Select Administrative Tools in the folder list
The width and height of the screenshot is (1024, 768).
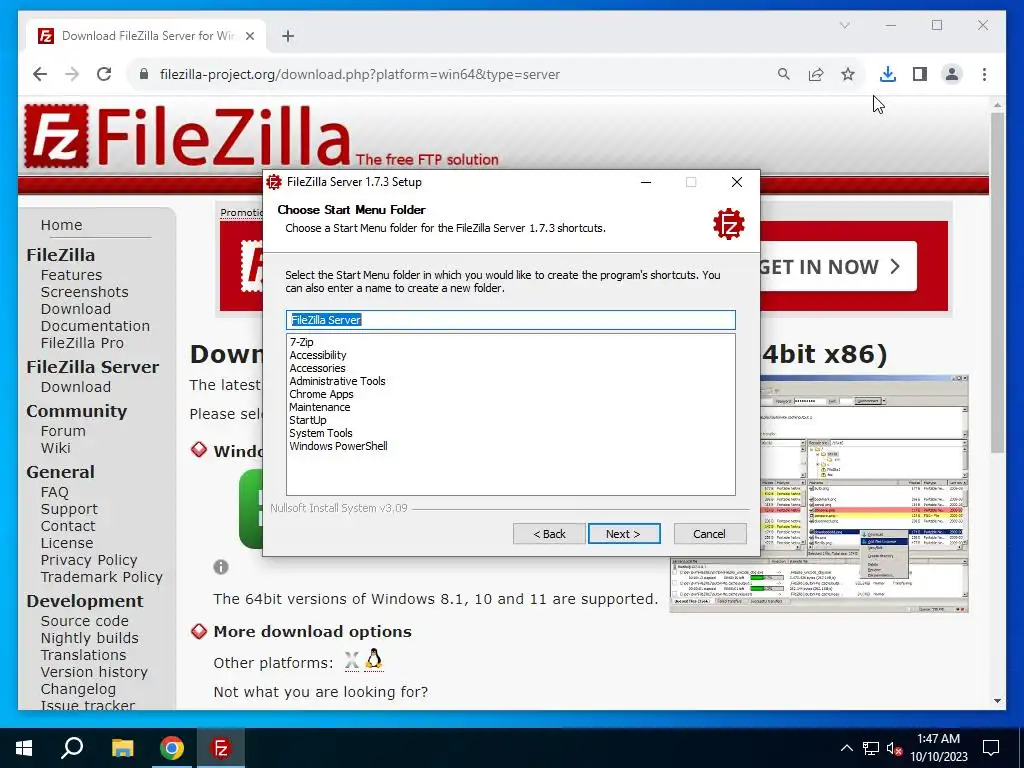338,381
